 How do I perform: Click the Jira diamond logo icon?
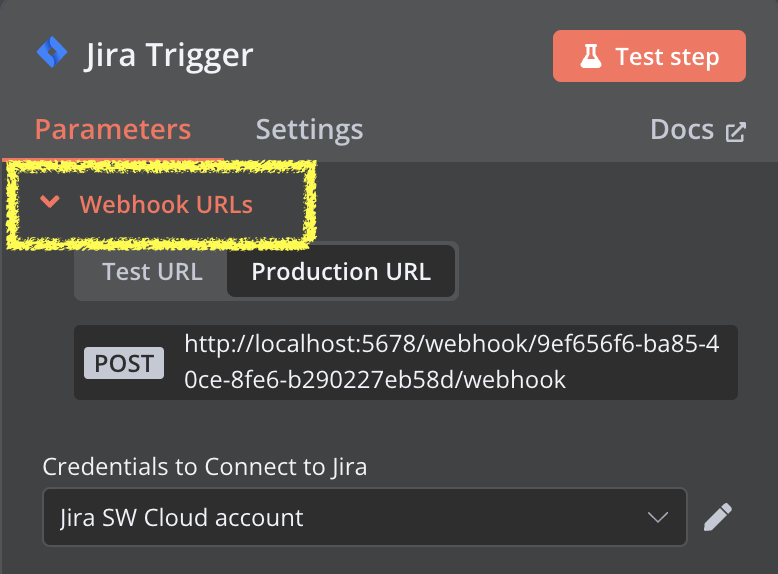click(x=52, y=52)
